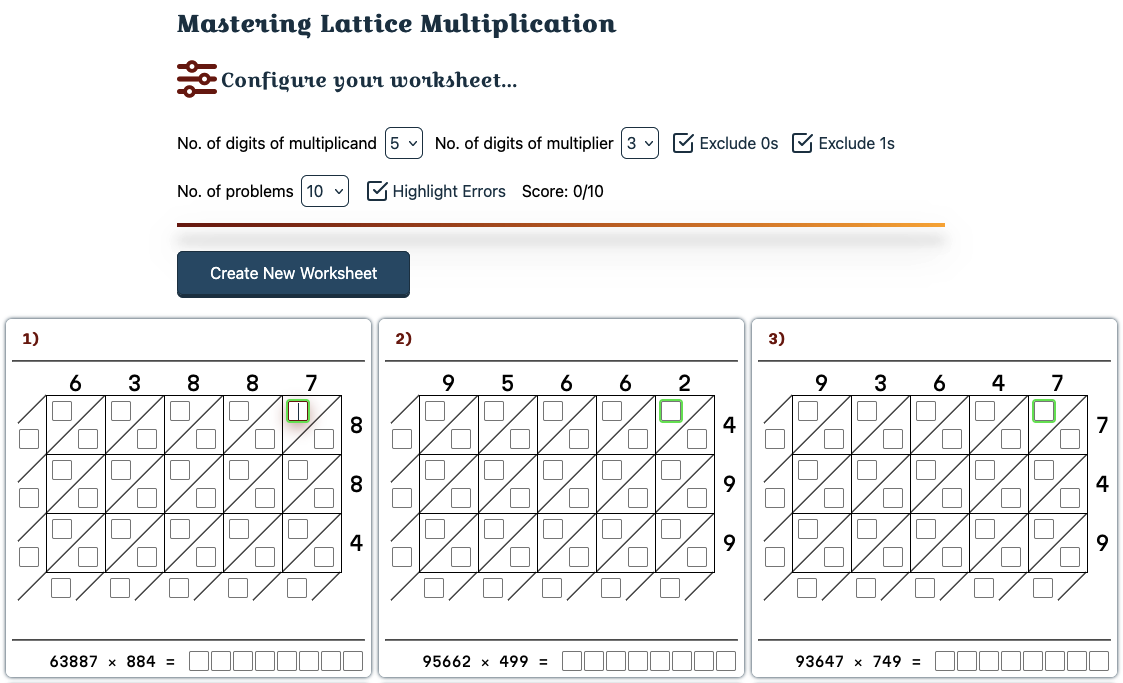Click the sliders configure icon
This screenshot has height=683, width=1123.
[x=196, y=79]
